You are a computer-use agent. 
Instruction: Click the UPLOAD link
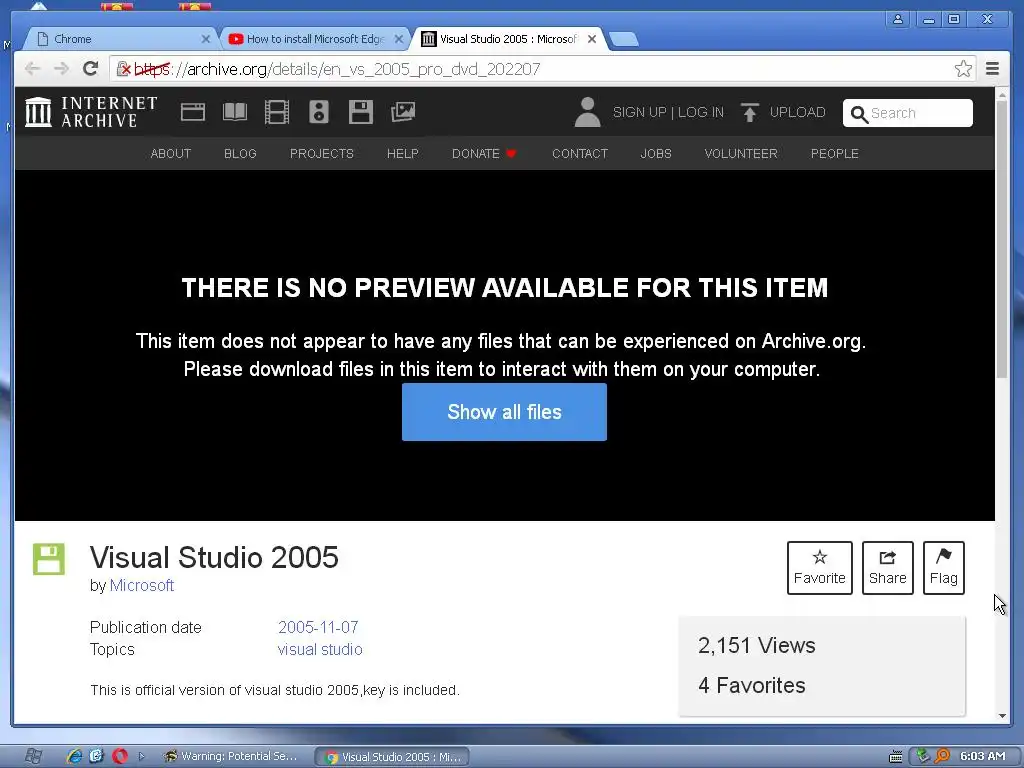coord(797,112)
